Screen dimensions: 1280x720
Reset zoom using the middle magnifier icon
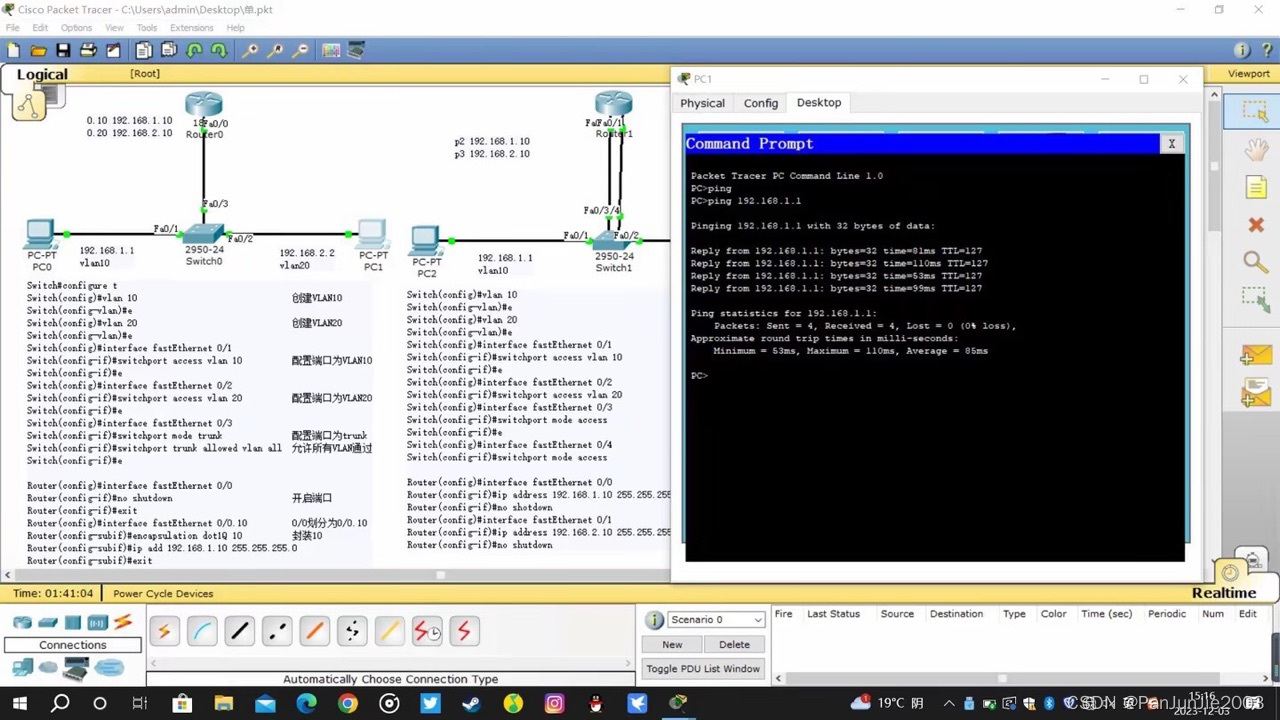[275, 50]
